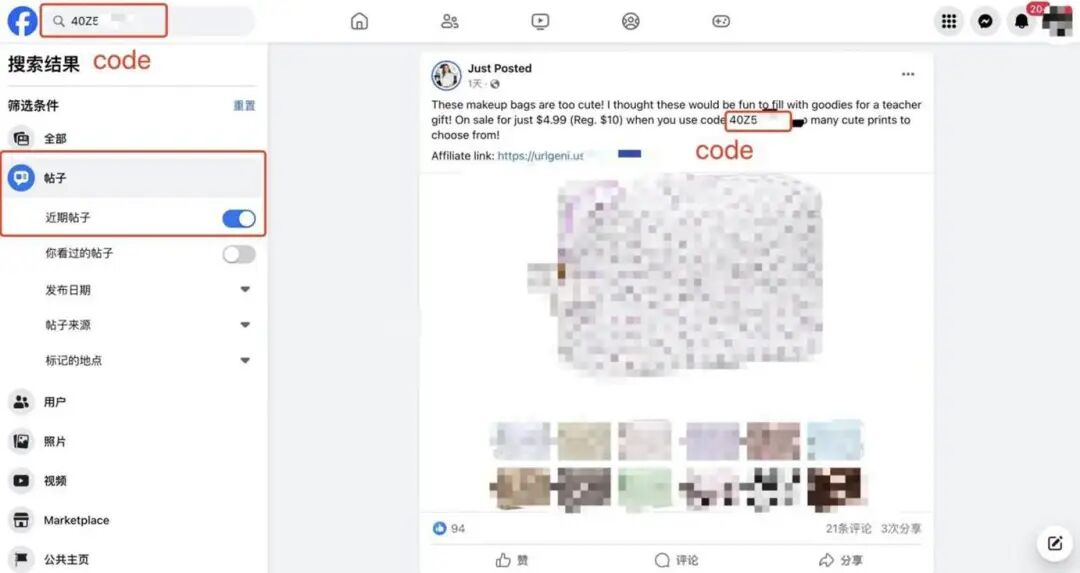This screenshot has height=573, width=1080.
Task: Enable the 你看过的帖子 toggle
Action: [x=239, y=254]
